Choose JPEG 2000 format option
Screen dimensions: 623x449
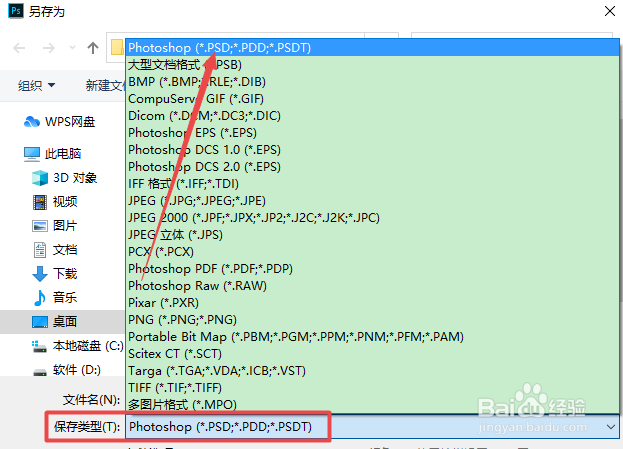[x=372, y=218]
